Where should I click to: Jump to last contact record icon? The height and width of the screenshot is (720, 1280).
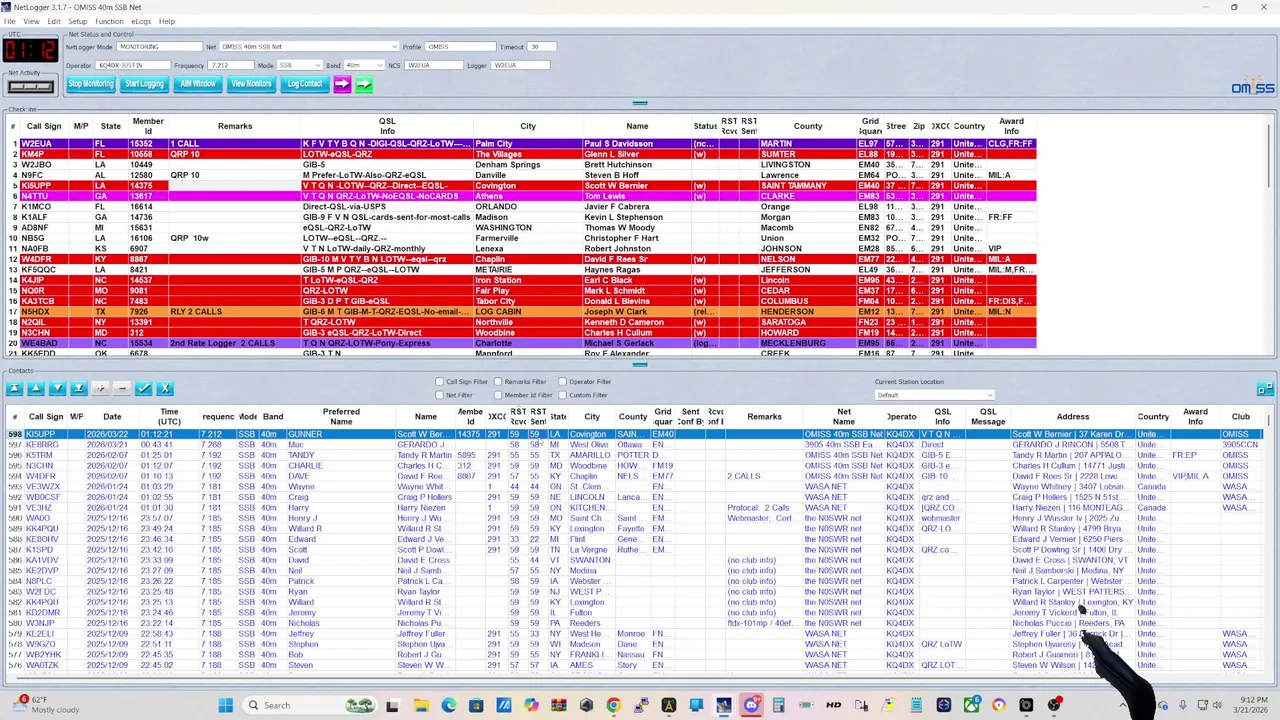coord(79,388)
